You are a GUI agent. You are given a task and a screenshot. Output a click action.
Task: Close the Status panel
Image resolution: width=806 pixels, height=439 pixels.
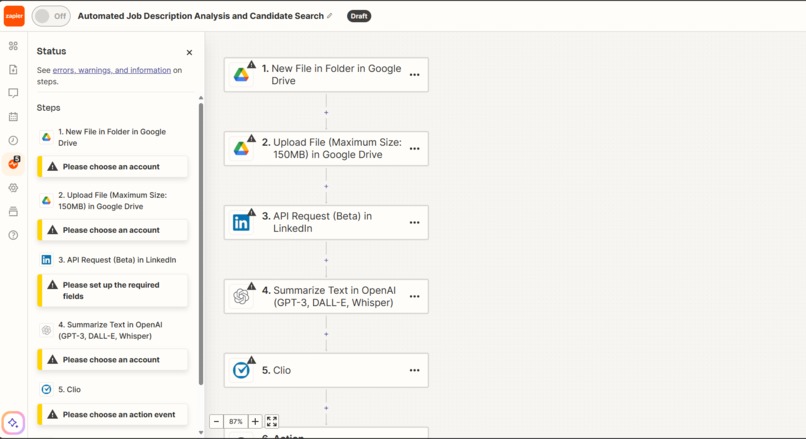click(x=189, y=52)
